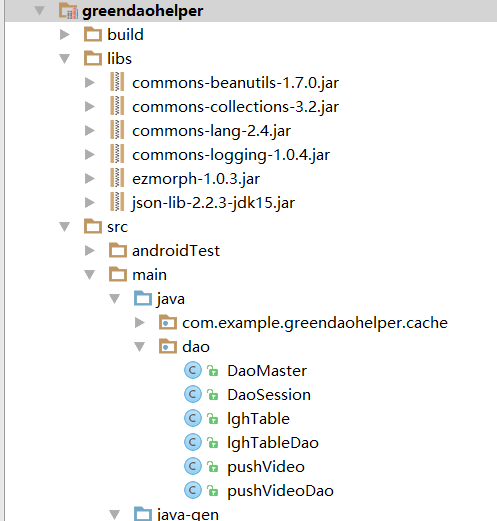Image resolution: width=497 pixels, height=521 pixels.
Task: Expand the build folder arrow
Action: click(x=65, y=34)
